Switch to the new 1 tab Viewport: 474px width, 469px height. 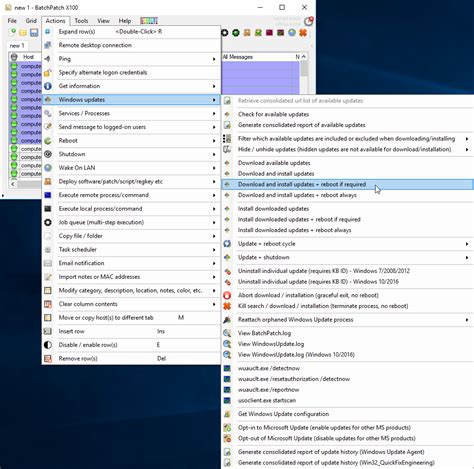point(17,45)
